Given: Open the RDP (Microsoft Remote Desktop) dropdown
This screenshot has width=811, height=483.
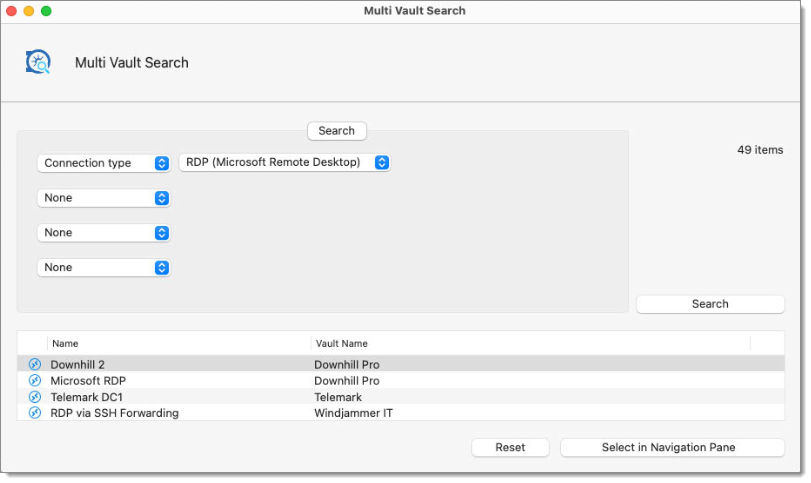Looking at the screenshot, I should pyautogui.click(x=284, y=162).
